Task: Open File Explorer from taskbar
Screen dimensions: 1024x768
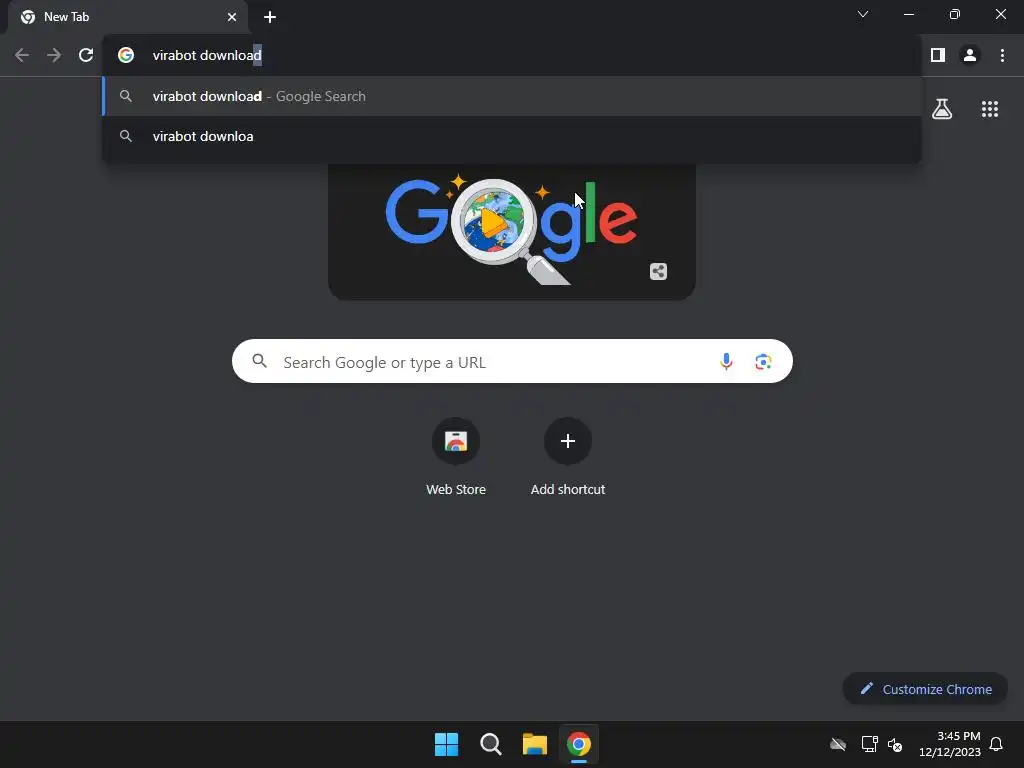Action: pos(534,744)
